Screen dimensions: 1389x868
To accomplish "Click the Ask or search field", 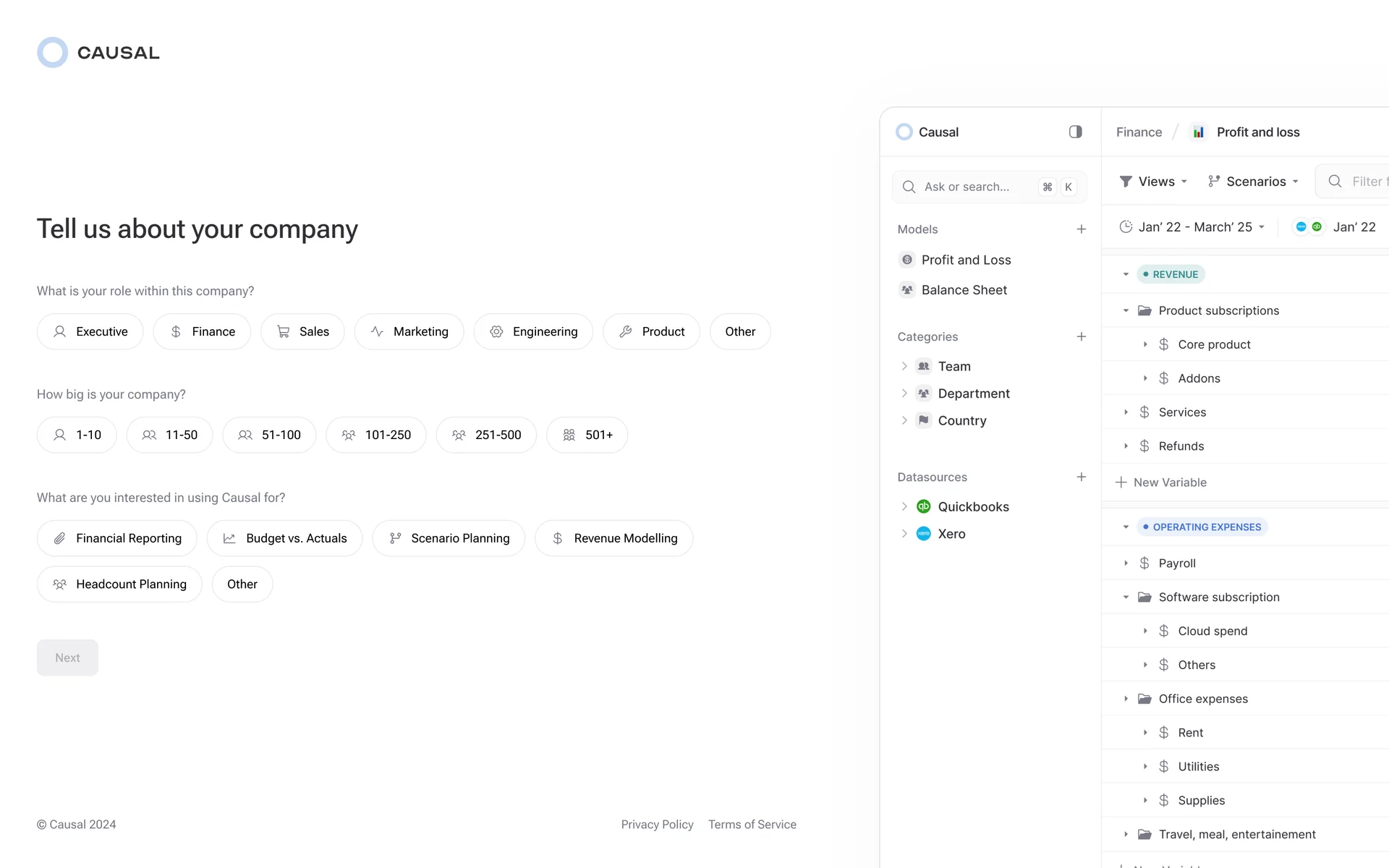I will [967, 187].
